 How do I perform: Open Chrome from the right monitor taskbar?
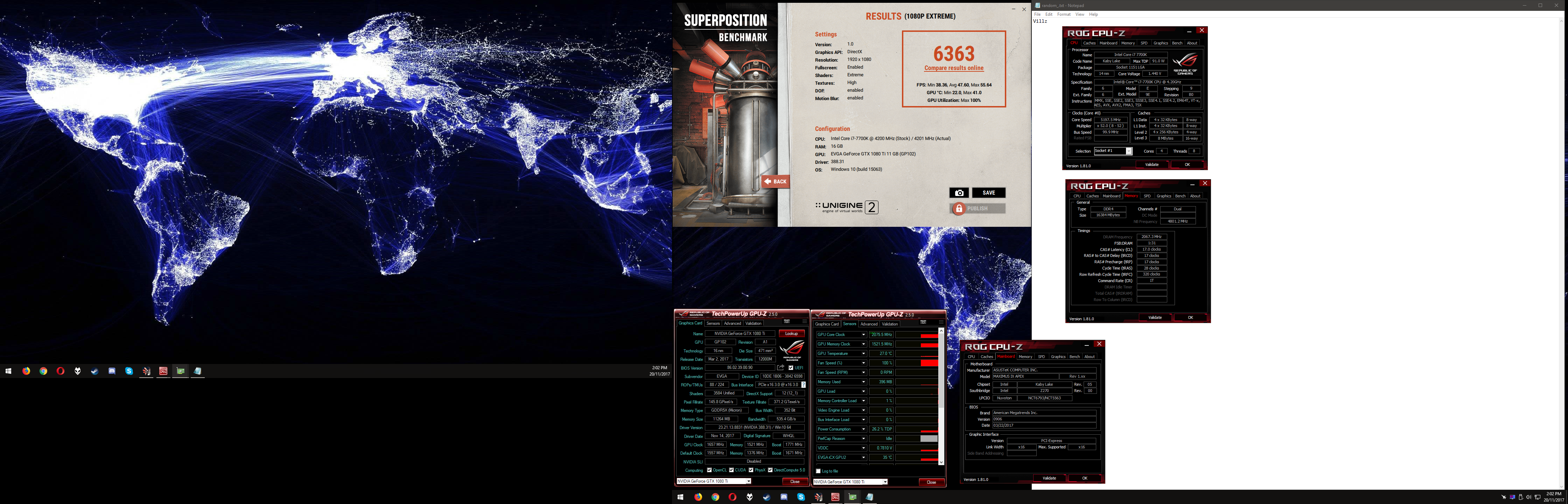[x=715, y=497]
